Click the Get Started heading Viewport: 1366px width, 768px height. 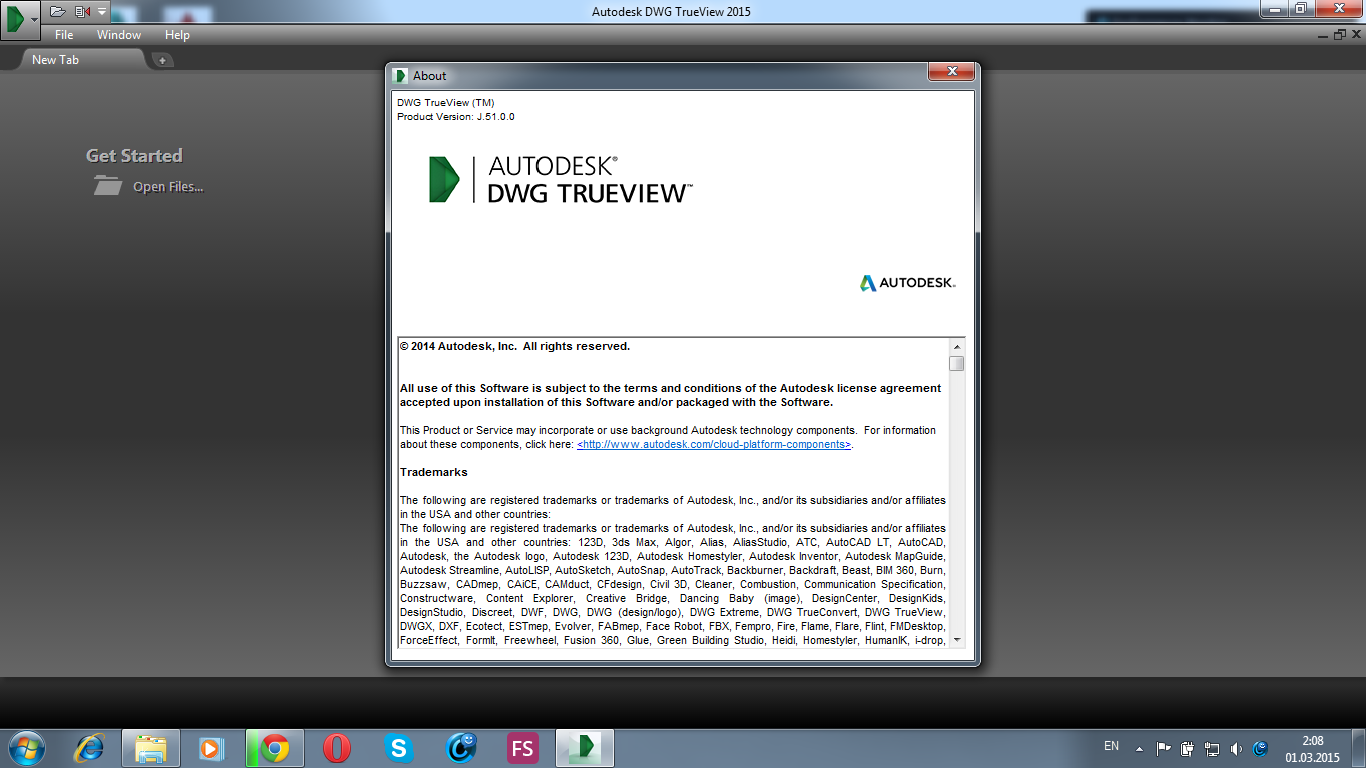tap(134, 155)
